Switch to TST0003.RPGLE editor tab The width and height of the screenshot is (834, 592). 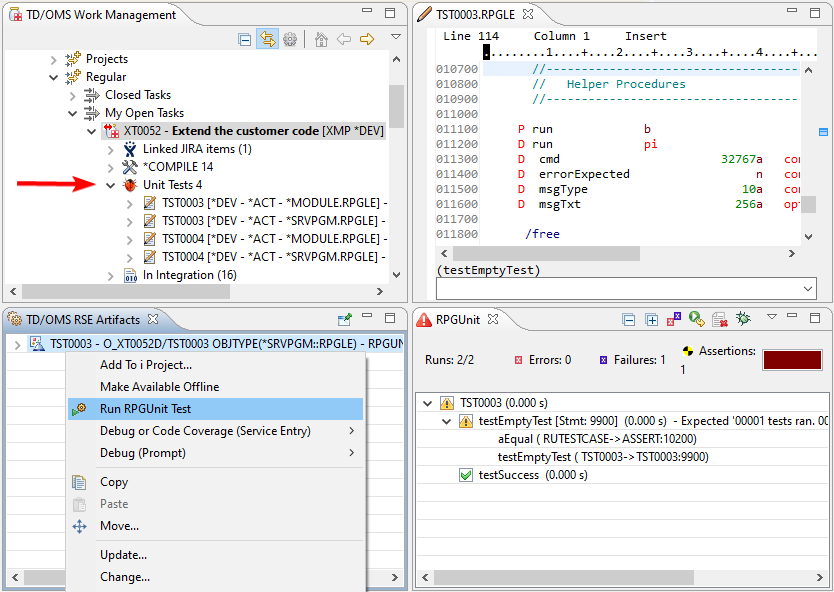(x=475, y=14)
